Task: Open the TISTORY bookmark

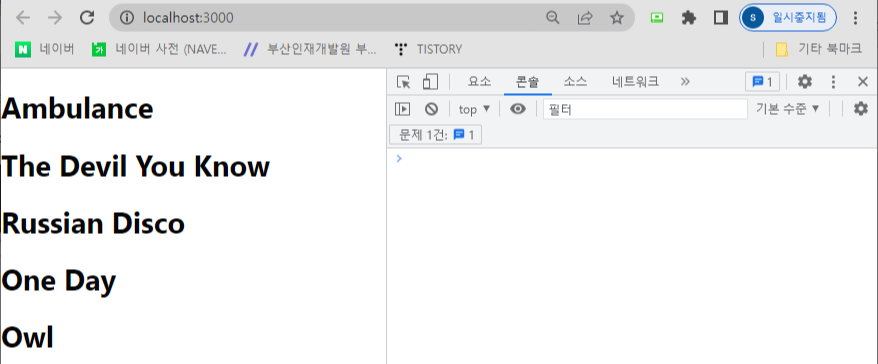Action: pyautogui.click(x=428, y=49)
